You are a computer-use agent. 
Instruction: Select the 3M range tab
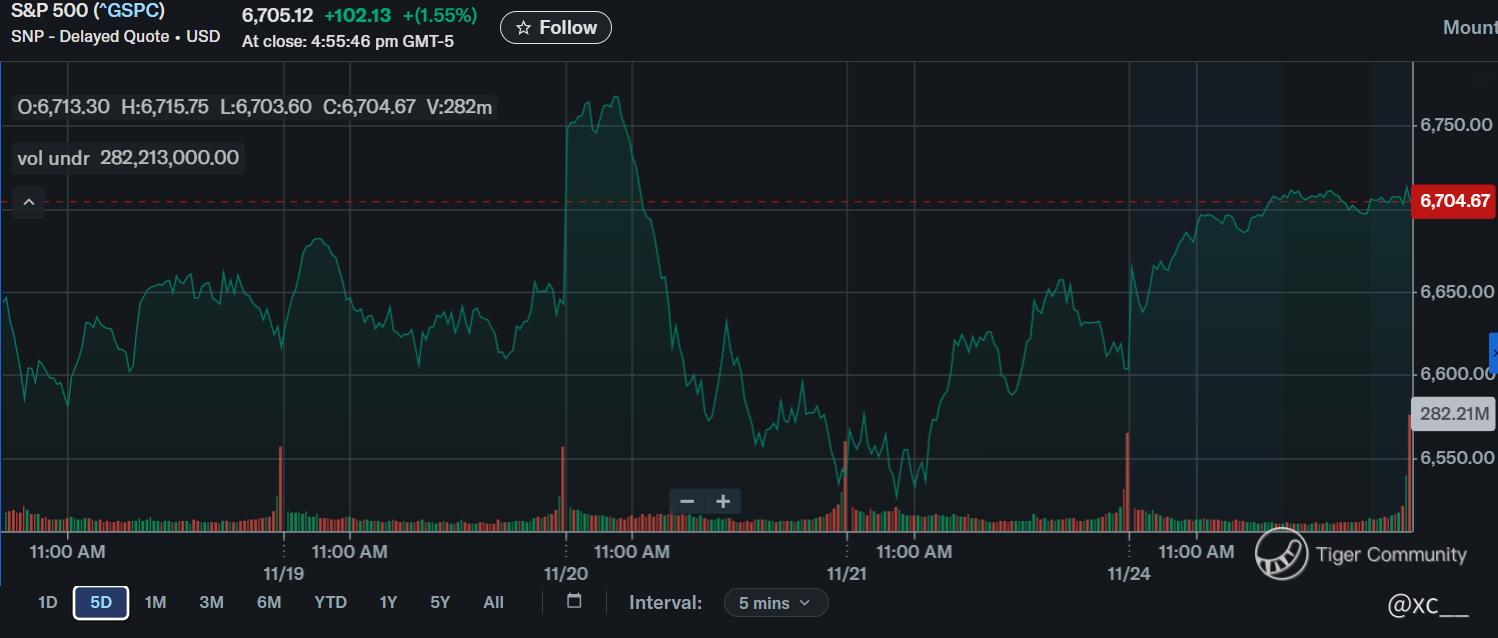point(211,603)
